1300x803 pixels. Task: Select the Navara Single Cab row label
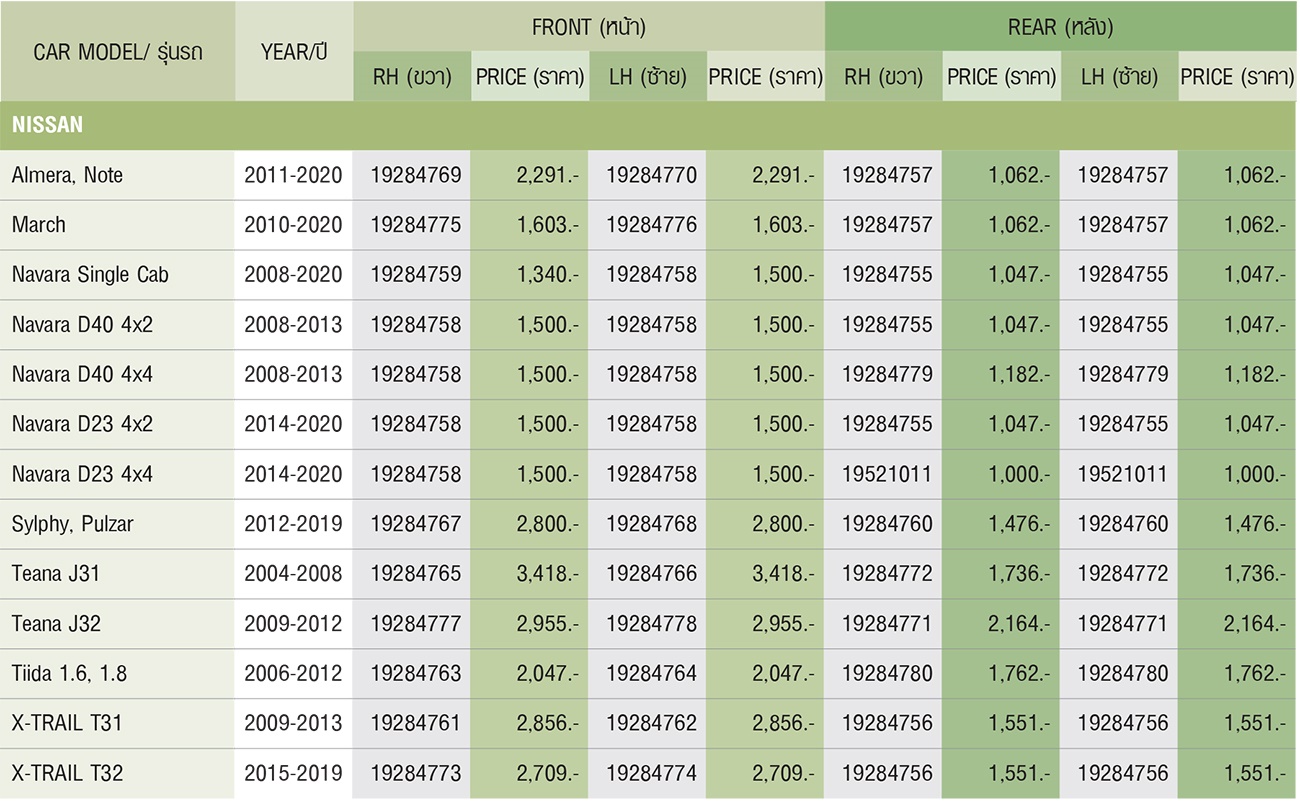pyautogui.click(x=90, y=275)
